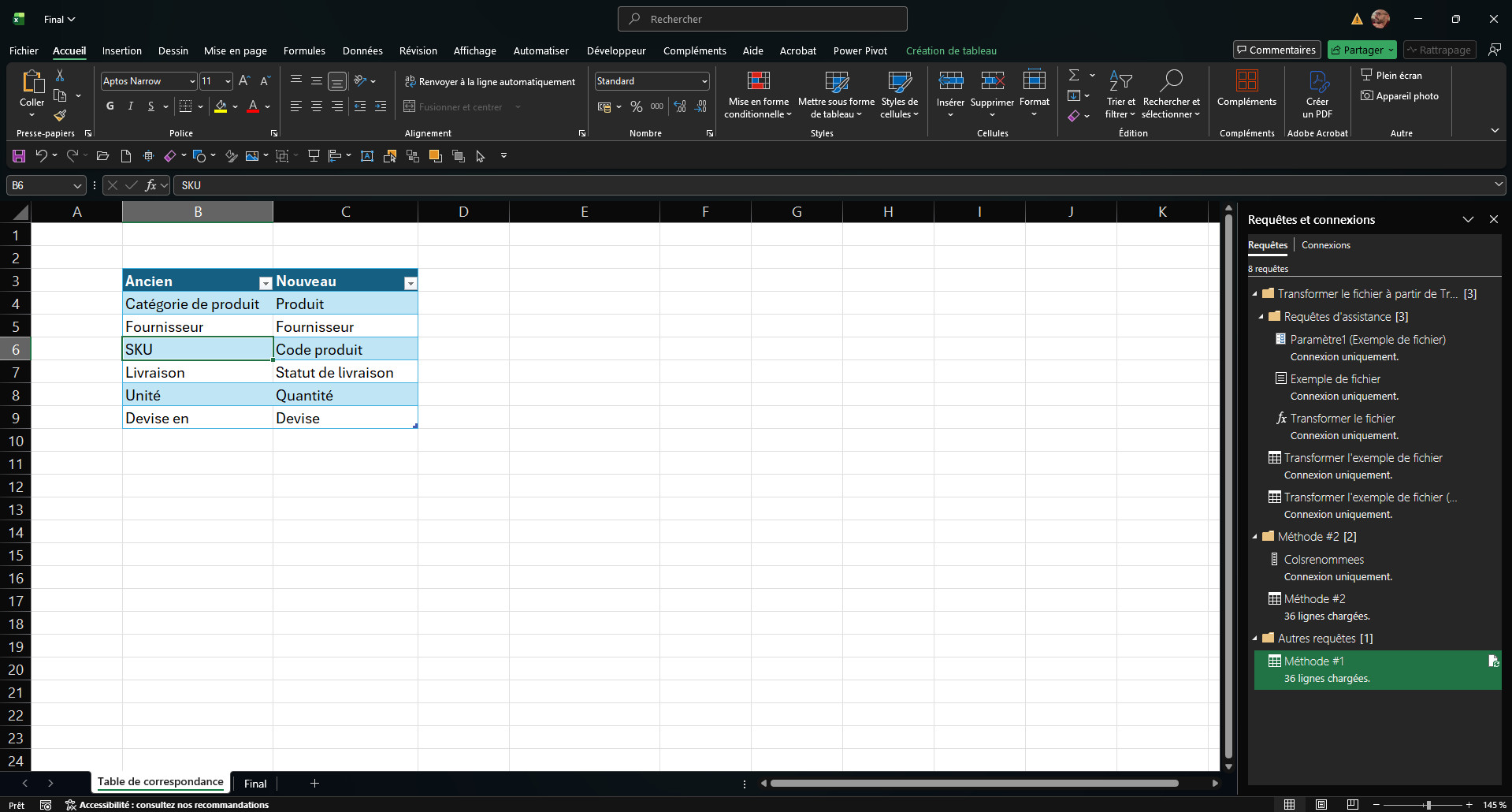The height and width of the screenshot is (812, 1512).
Task: Open the Données ribbon tab
Action: tap(362, 50)
